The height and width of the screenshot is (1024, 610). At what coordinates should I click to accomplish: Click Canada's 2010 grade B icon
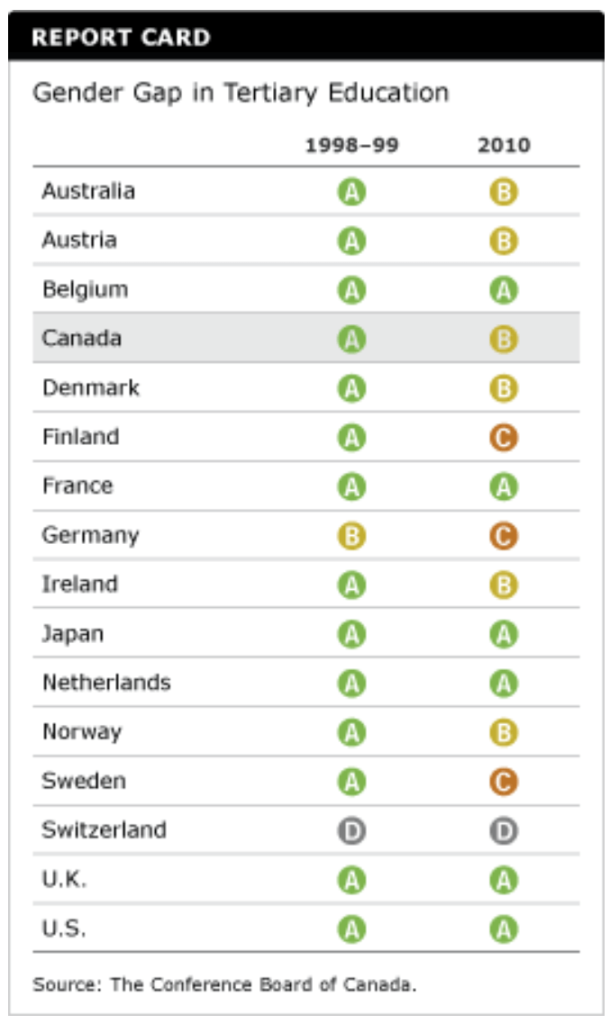coord(504,339)
